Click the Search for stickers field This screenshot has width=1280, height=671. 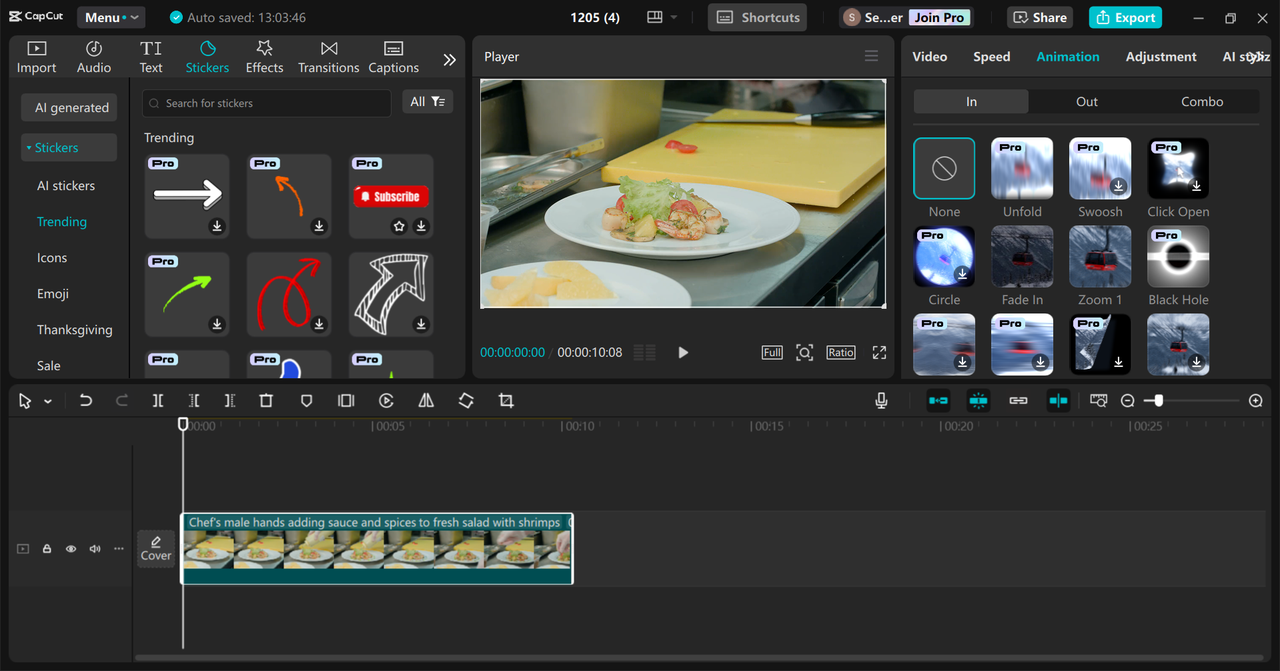click(x=266, y=103)
